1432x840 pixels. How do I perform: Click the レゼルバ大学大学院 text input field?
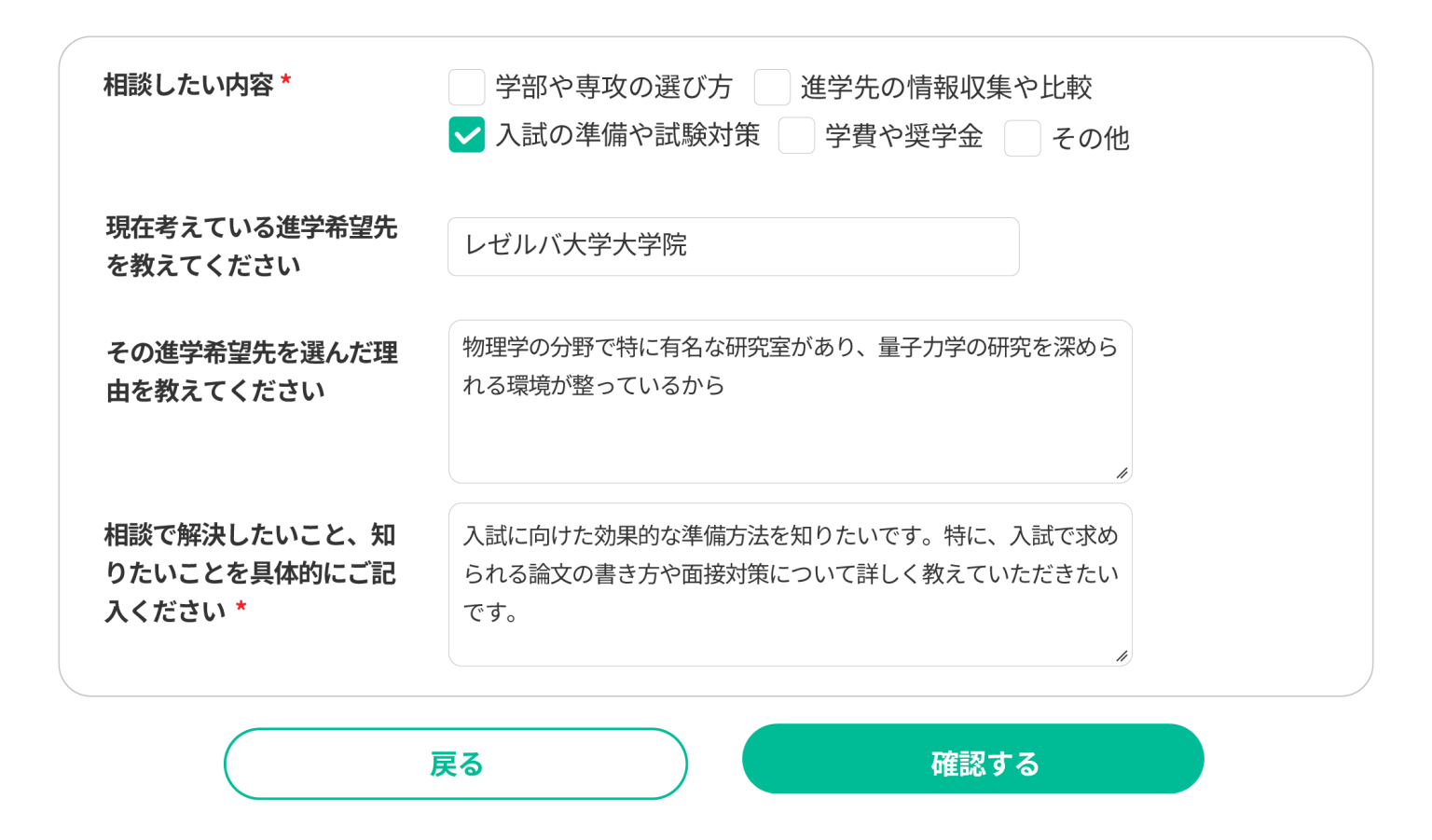click(x=733, y=247)
